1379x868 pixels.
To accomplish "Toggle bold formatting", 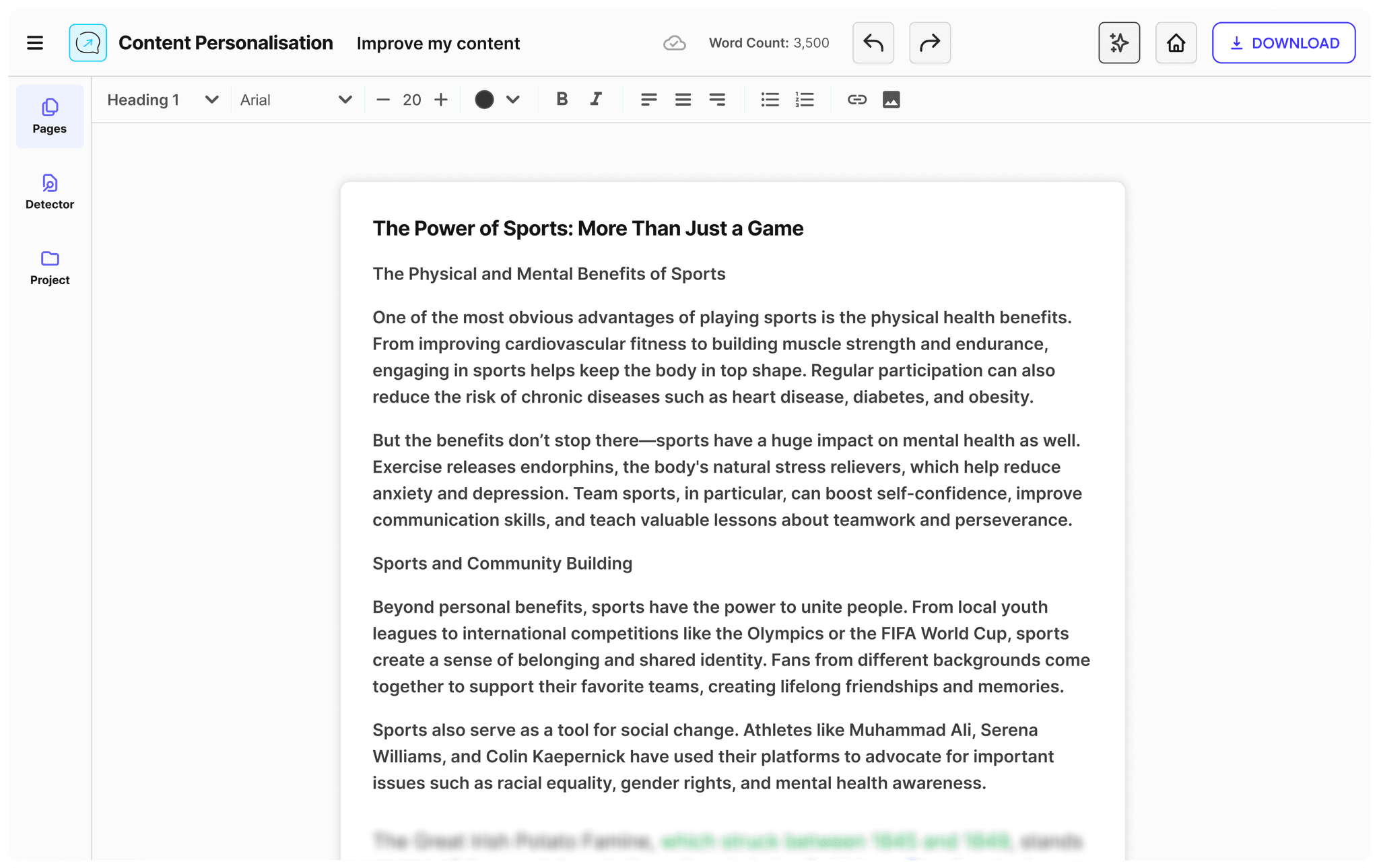I will tap(562, 100).
